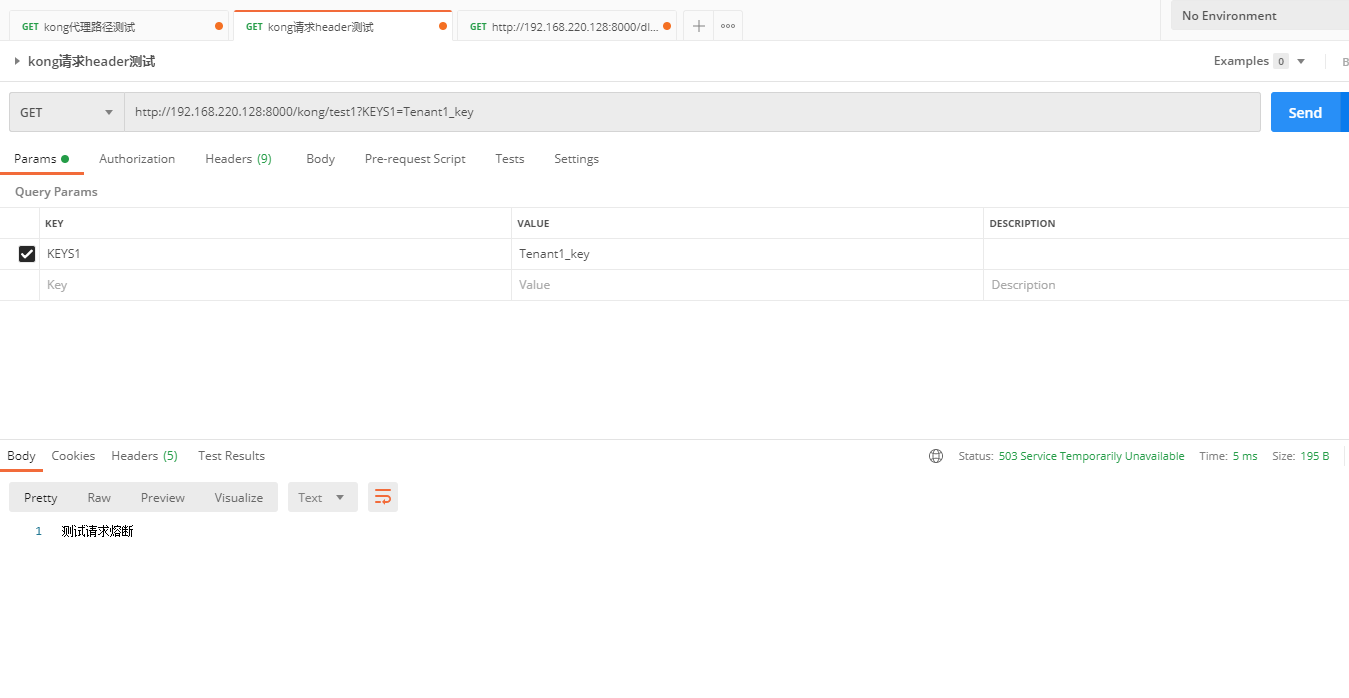Open the request Settings tab

click(576, 159)
